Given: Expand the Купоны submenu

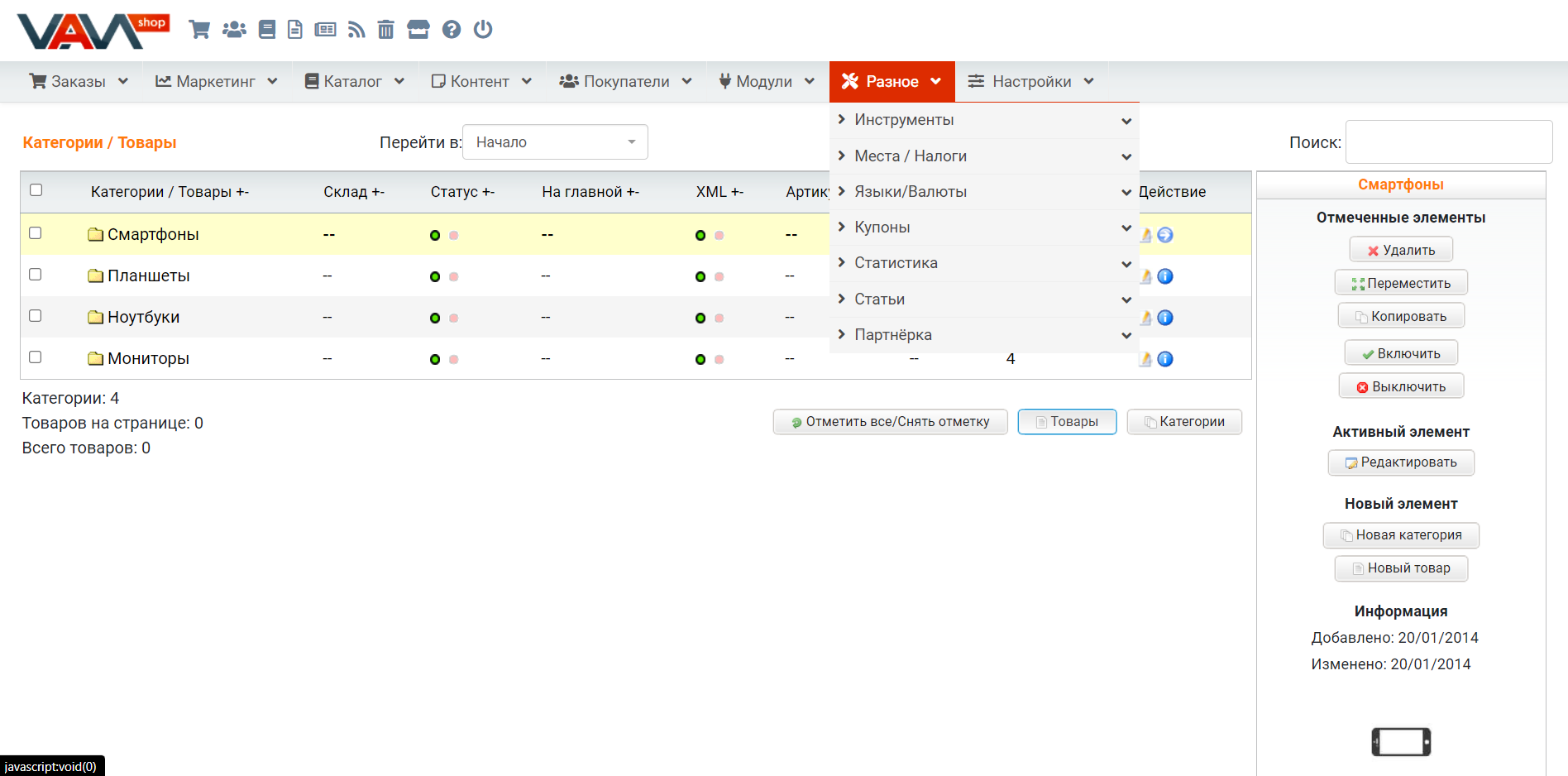Looking at the screenshot, I should pyautogui.click(x=984, y=228).
